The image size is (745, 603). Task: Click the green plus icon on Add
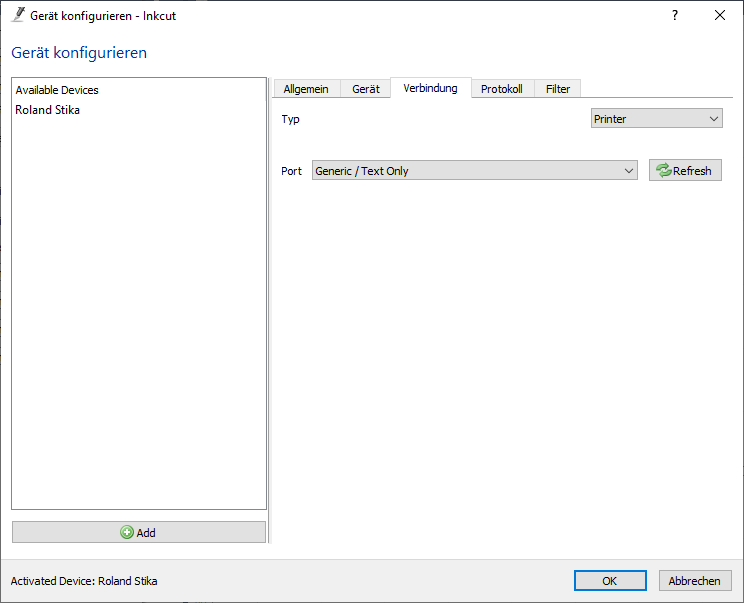pyautogui.click(x=127, y=533)
